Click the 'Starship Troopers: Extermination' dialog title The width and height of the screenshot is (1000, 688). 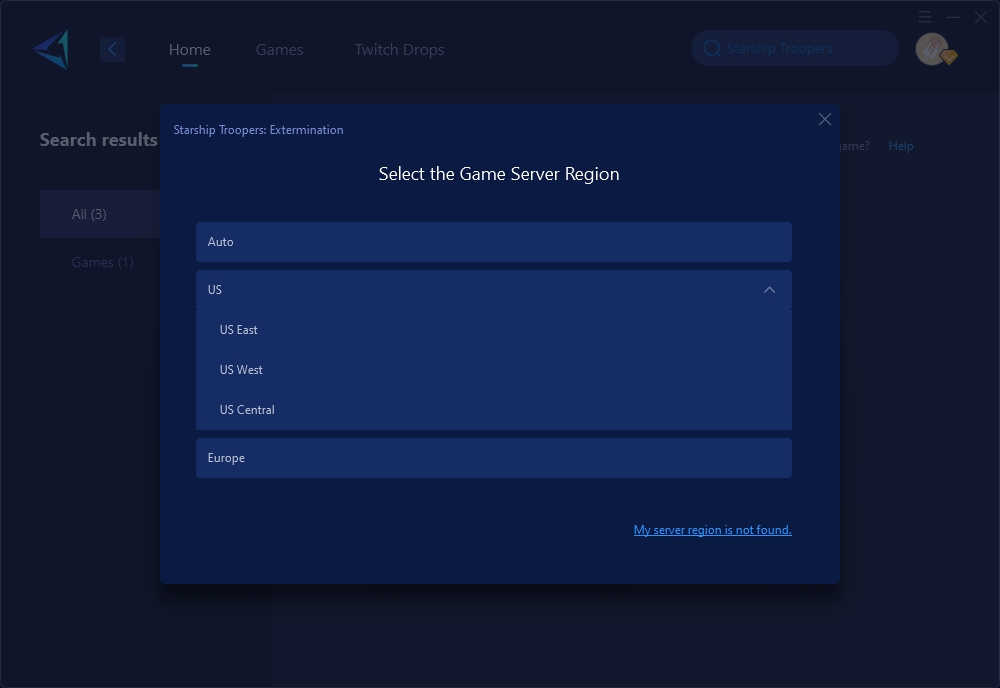258,130
